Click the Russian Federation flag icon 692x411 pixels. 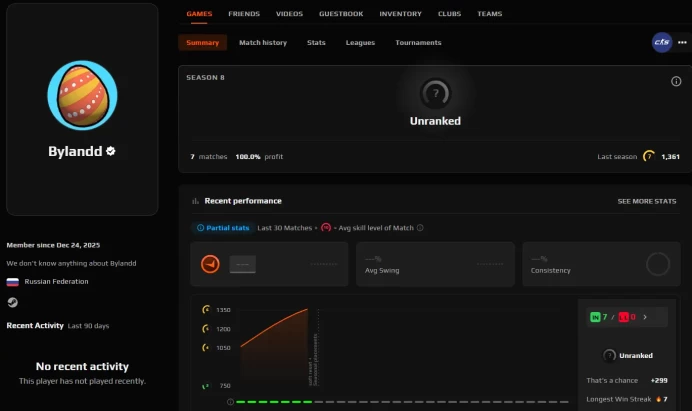12,282
